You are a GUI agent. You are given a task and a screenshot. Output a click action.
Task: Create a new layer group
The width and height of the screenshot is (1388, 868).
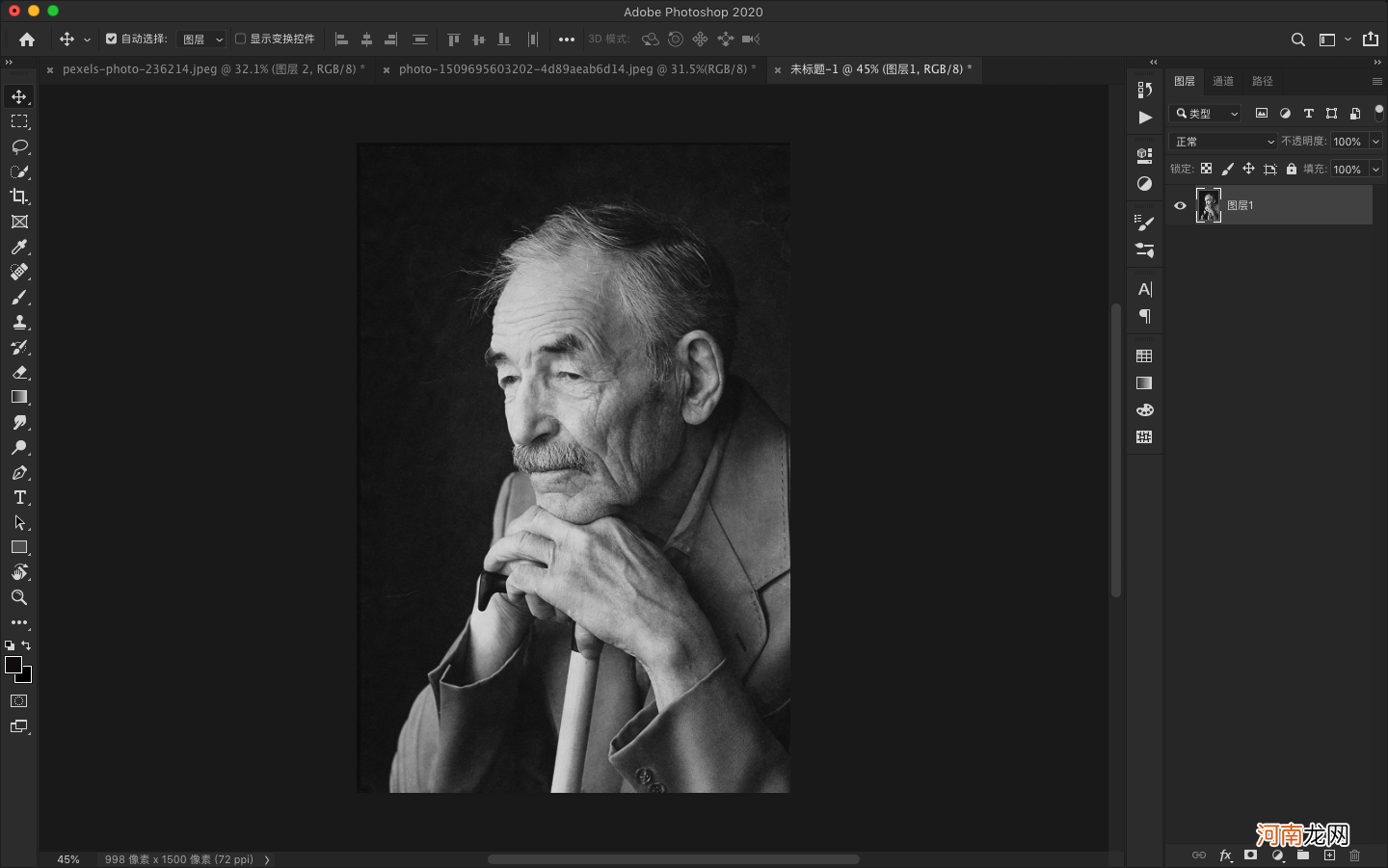coord(1303,855)
